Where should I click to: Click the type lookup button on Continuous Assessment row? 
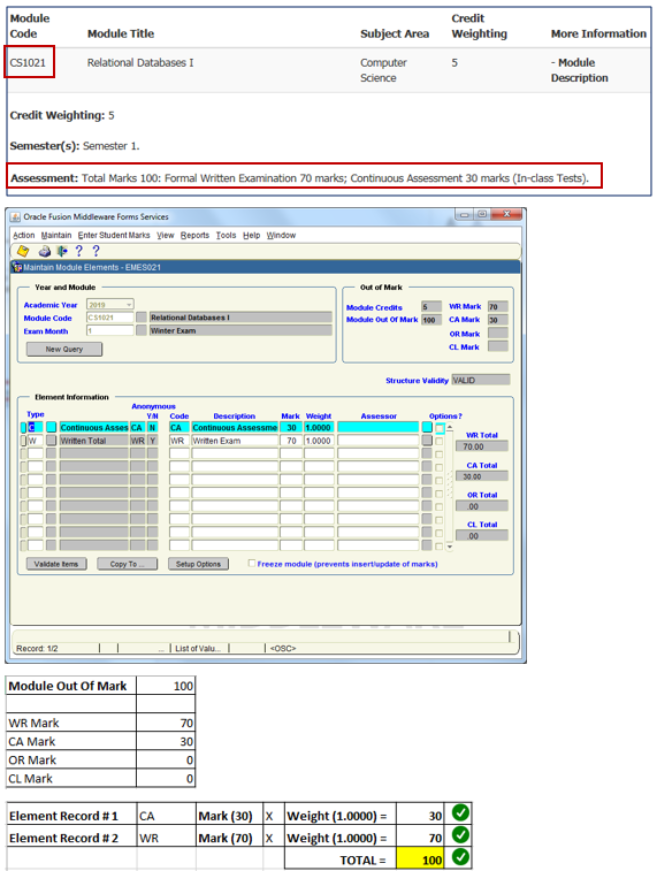coord(51,428)
